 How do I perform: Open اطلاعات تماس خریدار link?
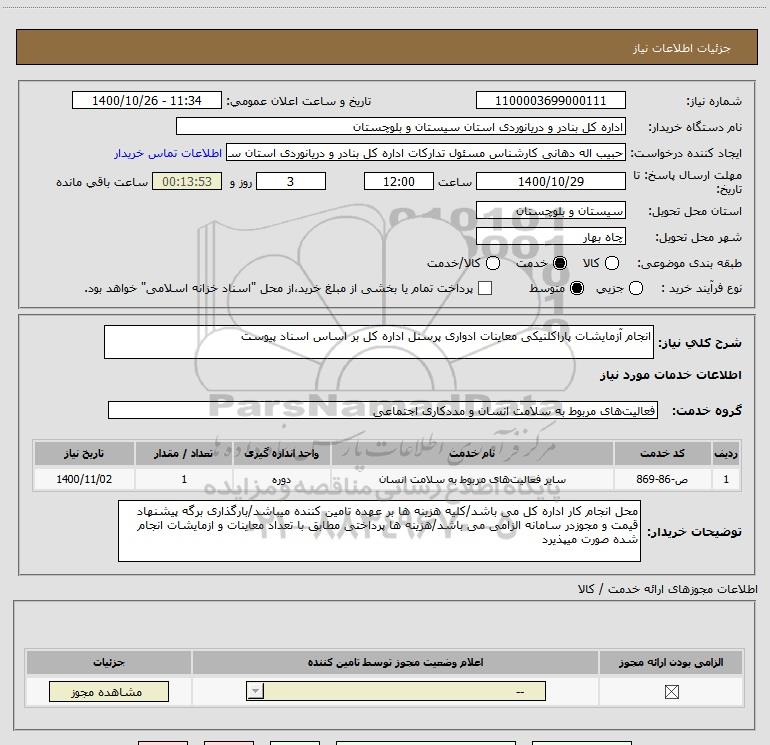point(168,153)
